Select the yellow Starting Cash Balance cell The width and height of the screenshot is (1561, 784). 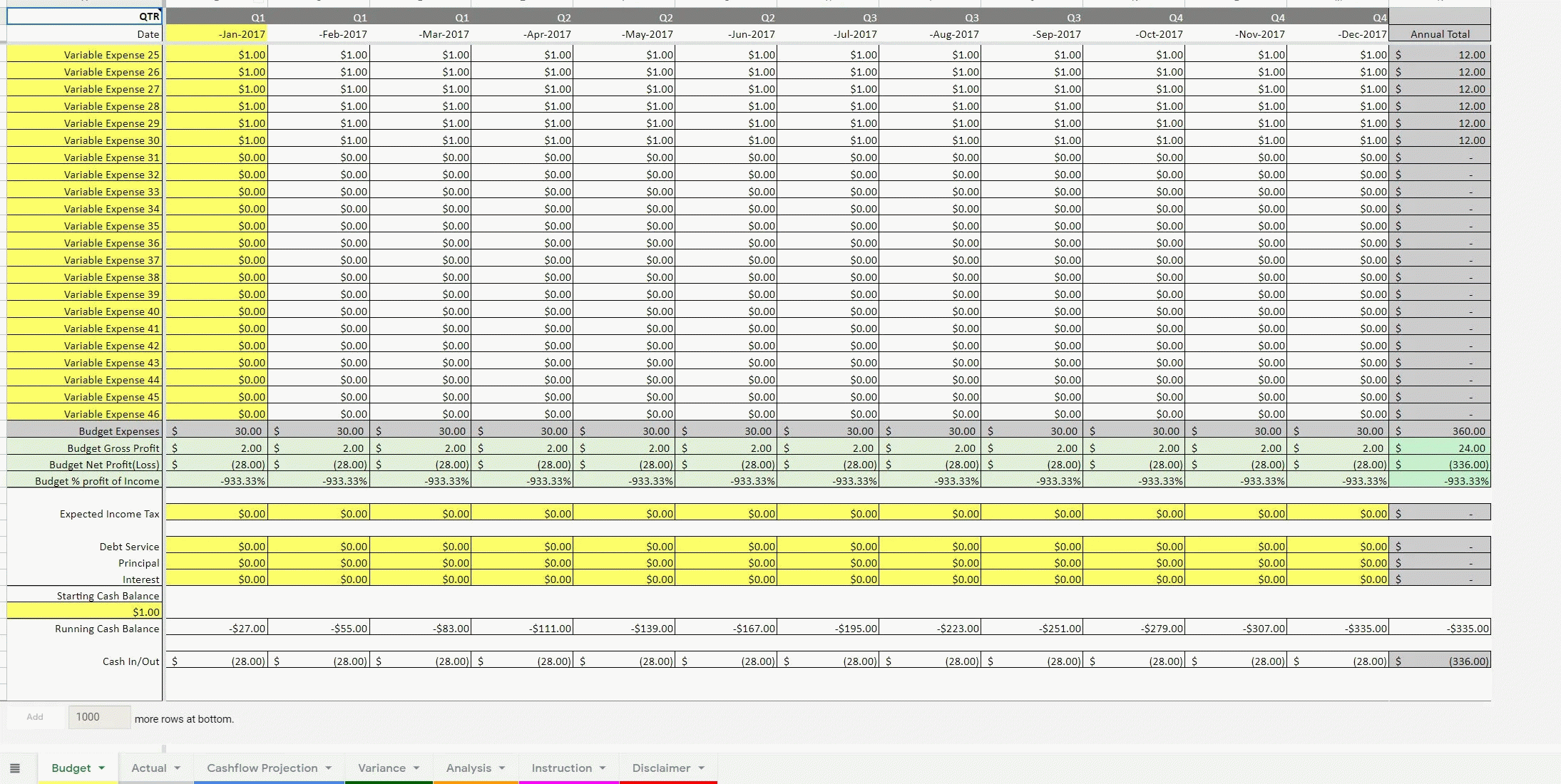click(x=84, y=612)
